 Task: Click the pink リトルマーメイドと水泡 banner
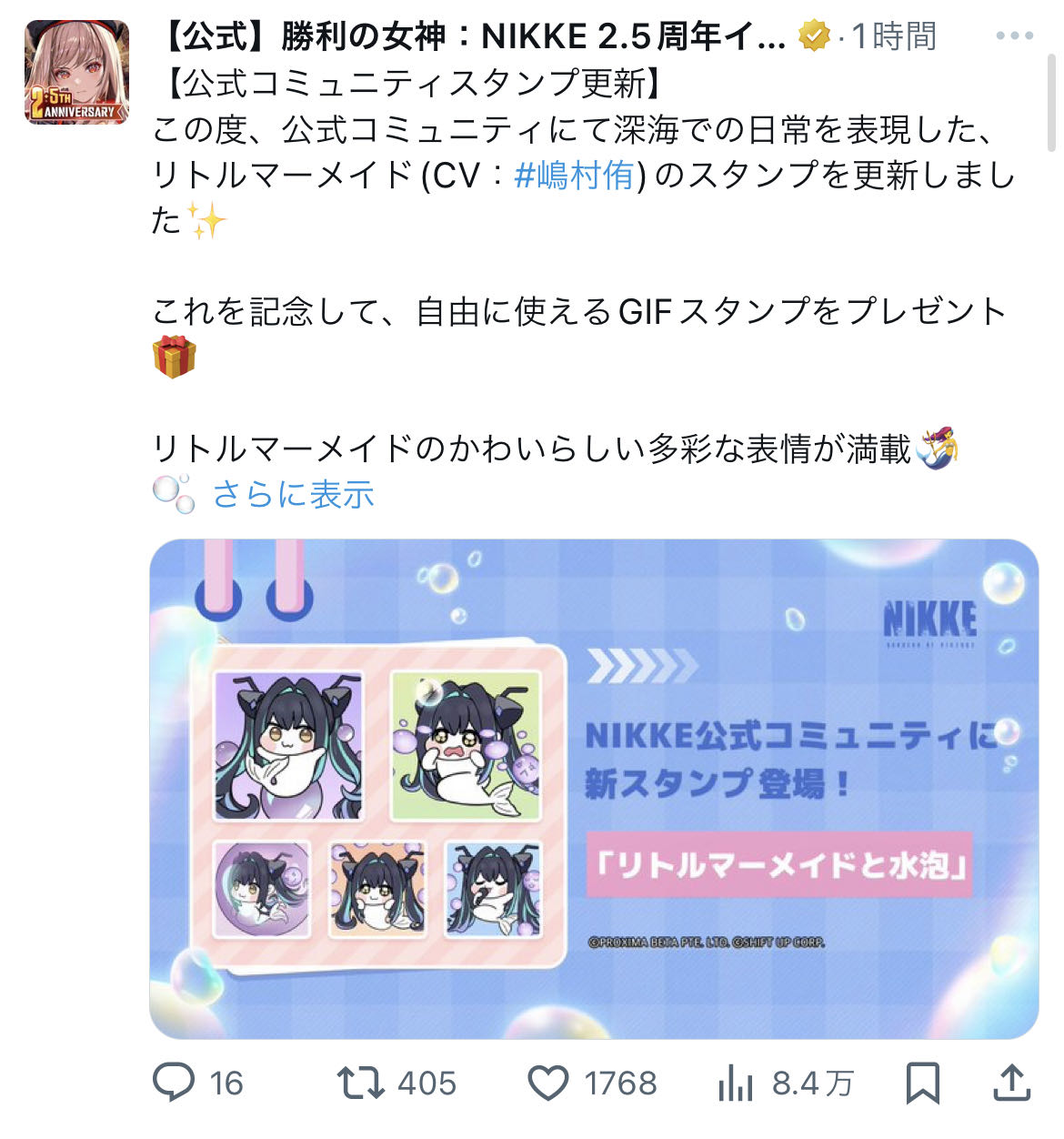778,864
